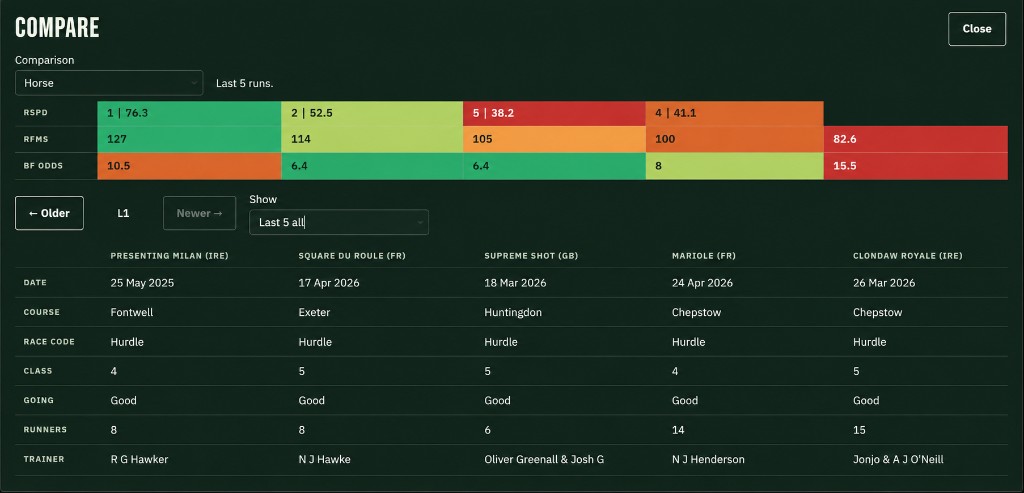Open the Show 'Last 5 all' dropdown
This screenshot has height=493, width=1024.
coord(339,222)
